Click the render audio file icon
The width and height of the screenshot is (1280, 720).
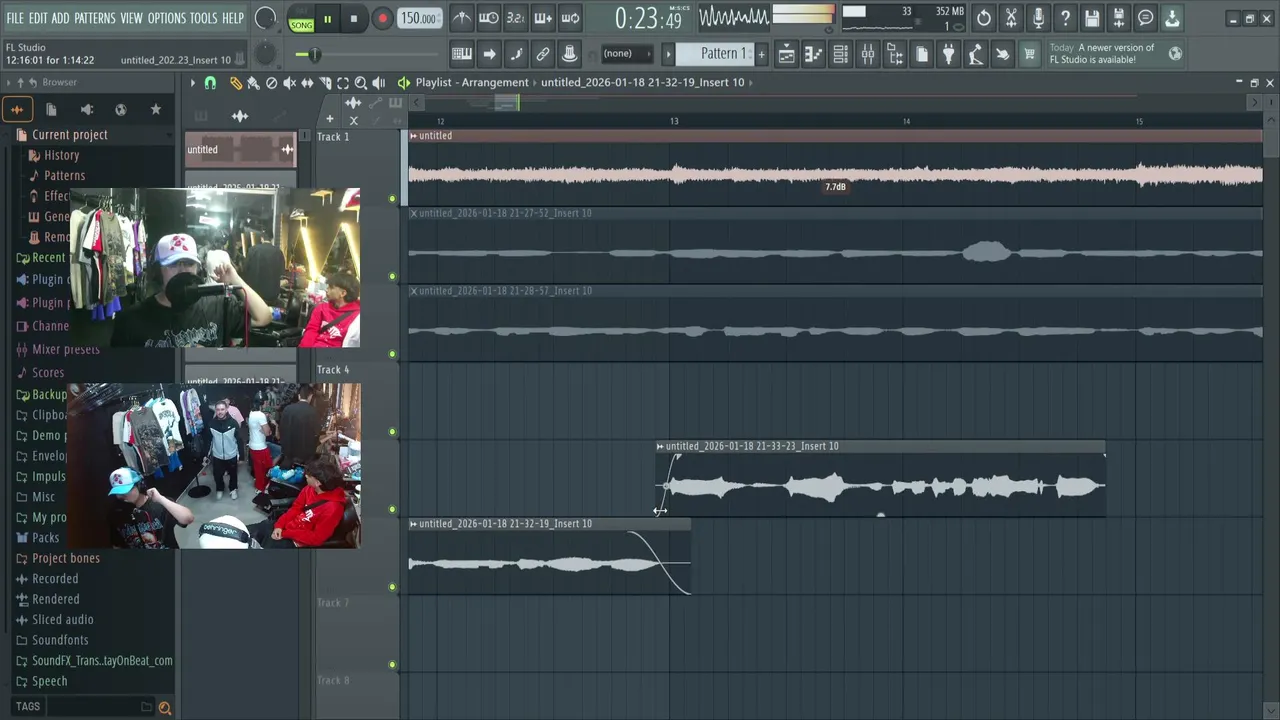[1119, 18]
